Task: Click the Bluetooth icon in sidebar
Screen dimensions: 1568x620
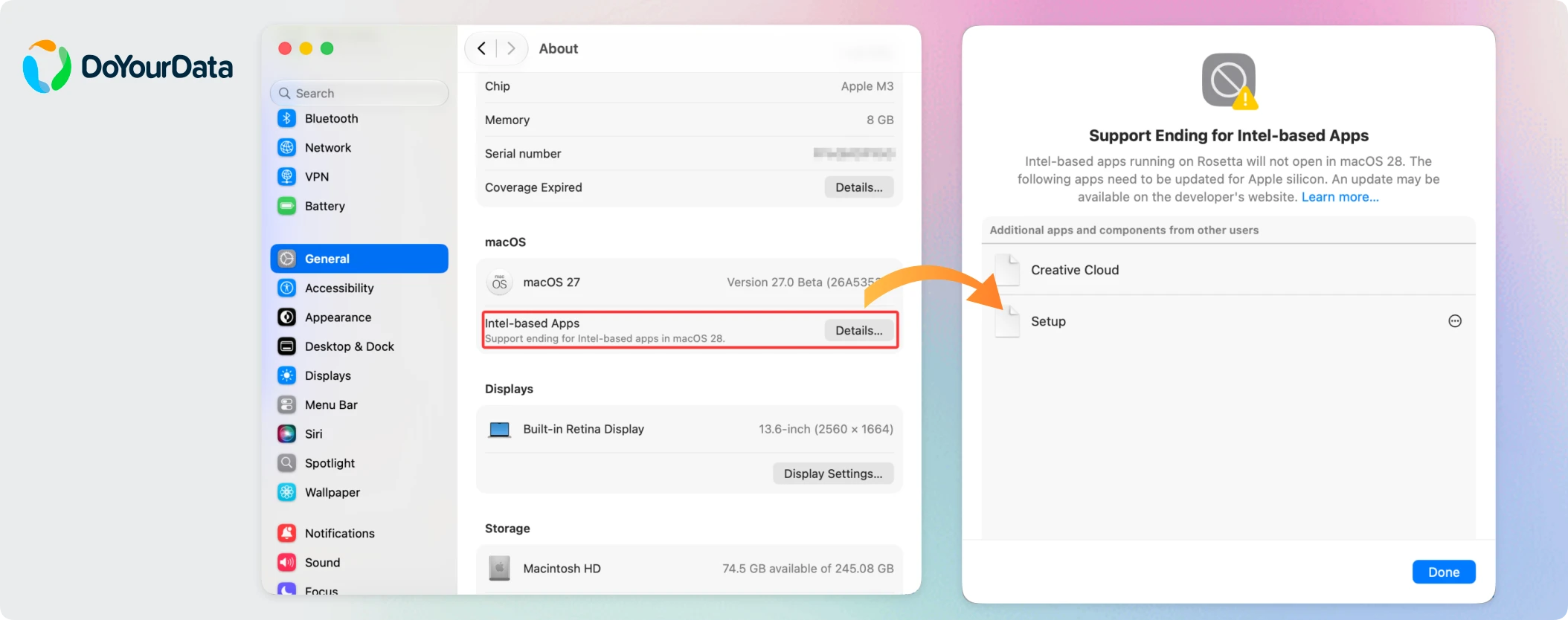Action: click(286, 118)
